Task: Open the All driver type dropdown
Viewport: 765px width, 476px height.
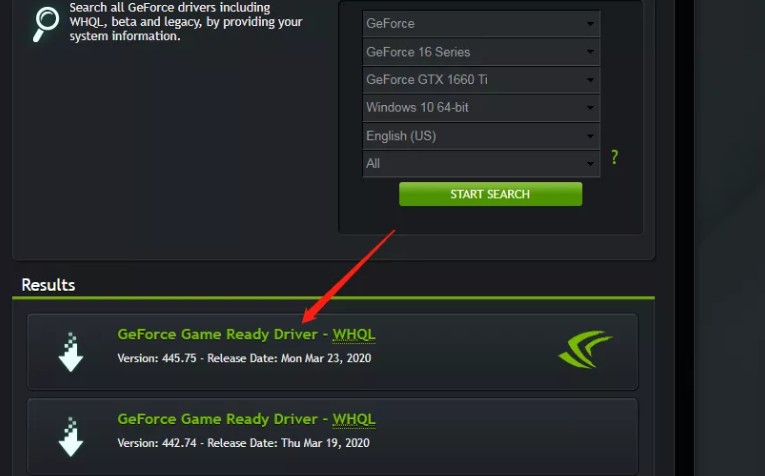Action: [481, 163]
